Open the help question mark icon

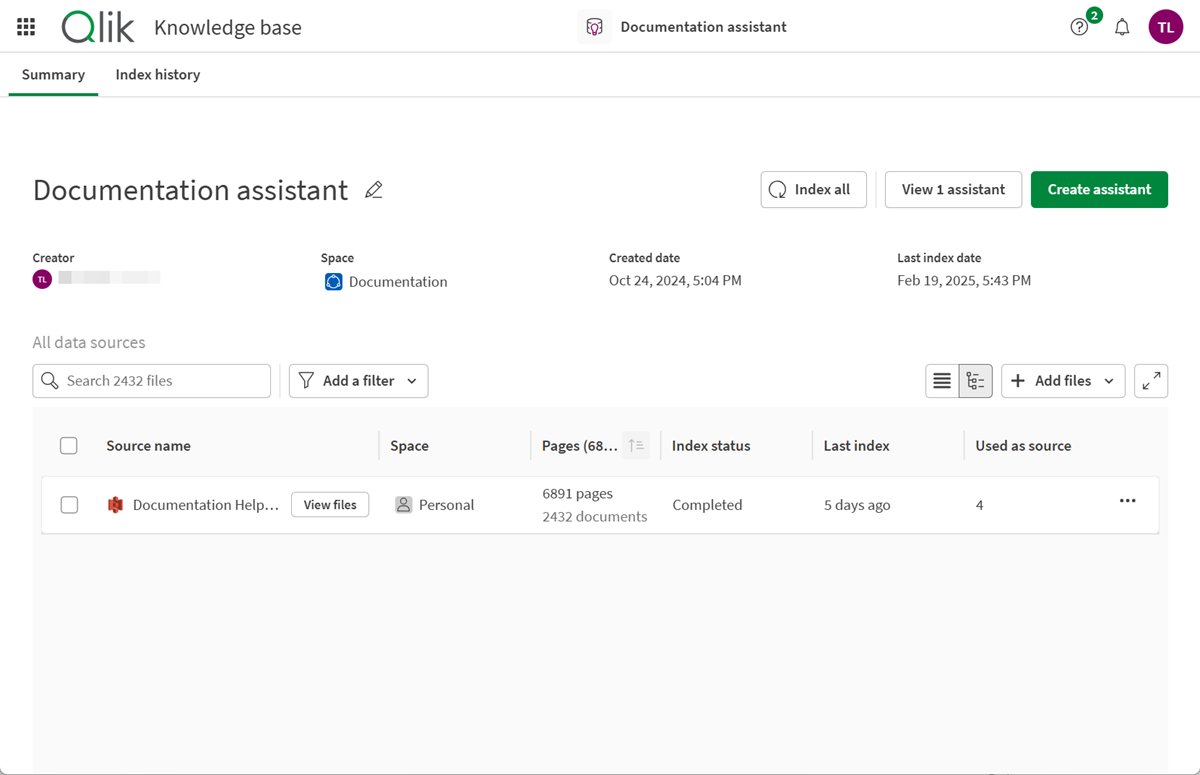tap(1078, 27)
